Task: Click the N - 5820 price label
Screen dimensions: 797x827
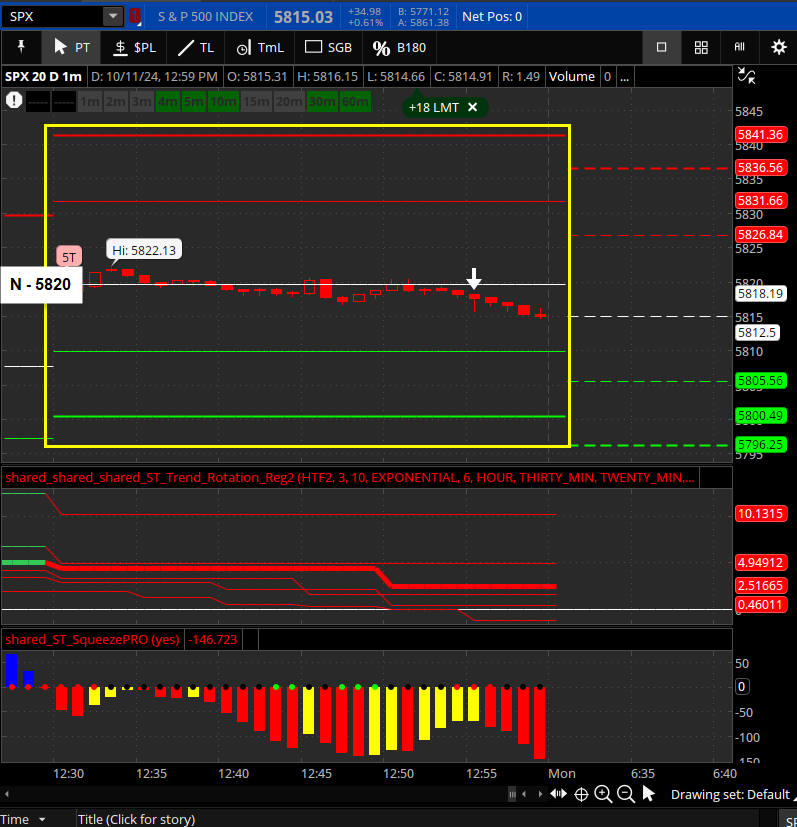Action: (41, 284)
